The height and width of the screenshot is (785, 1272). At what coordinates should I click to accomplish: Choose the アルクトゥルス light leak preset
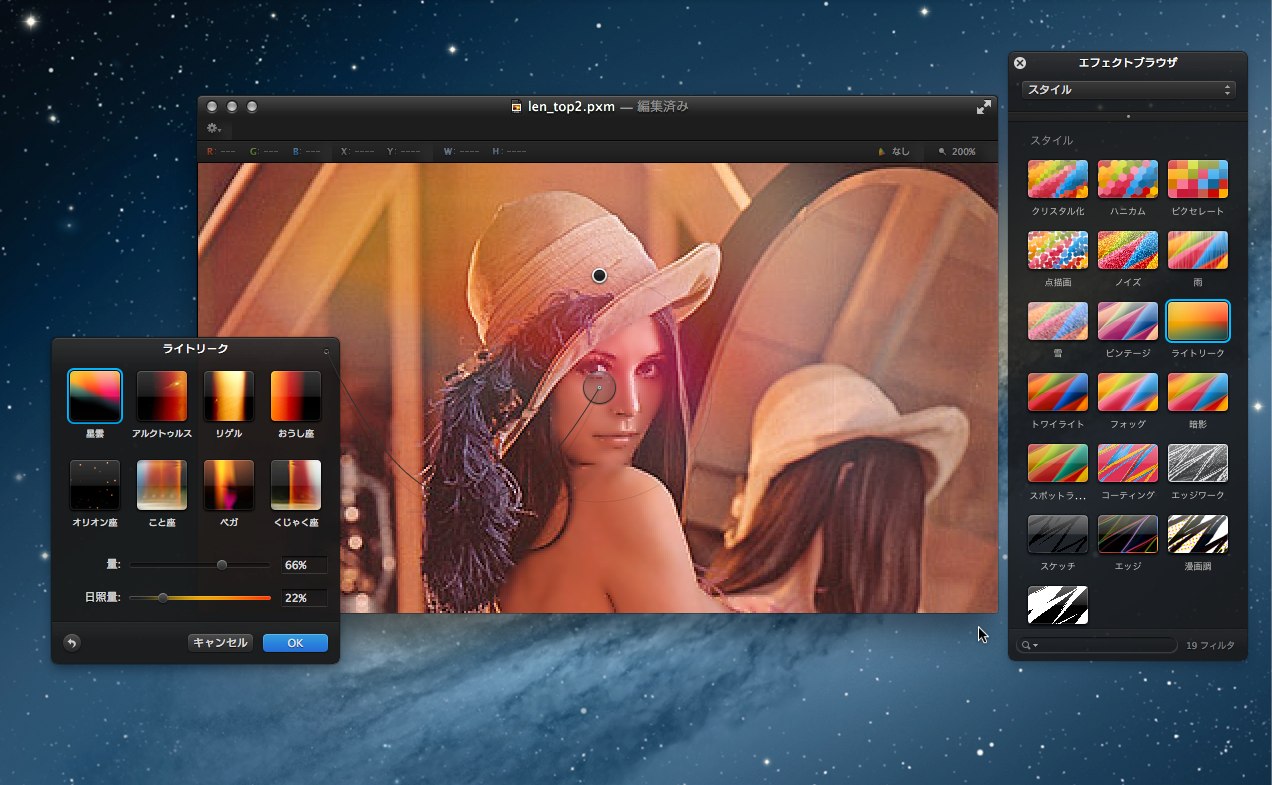(x=162, y=396)
